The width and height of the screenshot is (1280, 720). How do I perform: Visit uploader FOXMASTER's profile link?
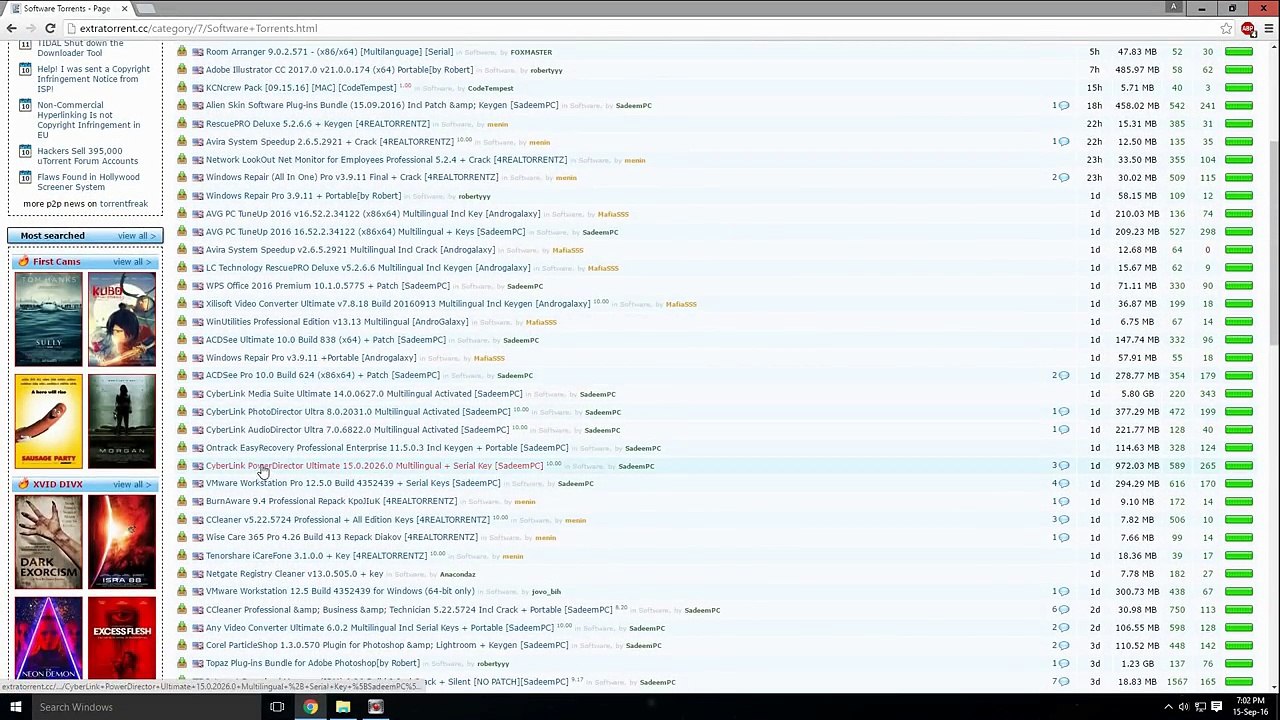tap(531, 52)
